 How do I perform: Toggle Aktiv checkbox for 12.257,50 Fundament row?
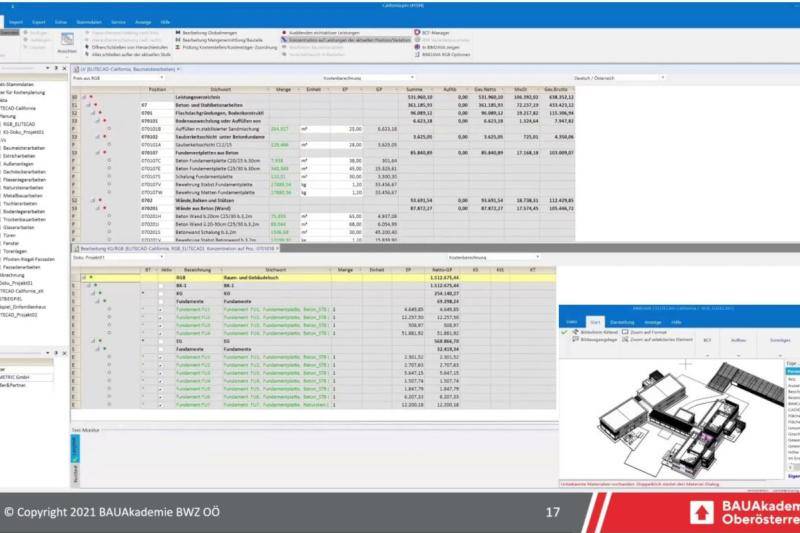pos(161,317)
